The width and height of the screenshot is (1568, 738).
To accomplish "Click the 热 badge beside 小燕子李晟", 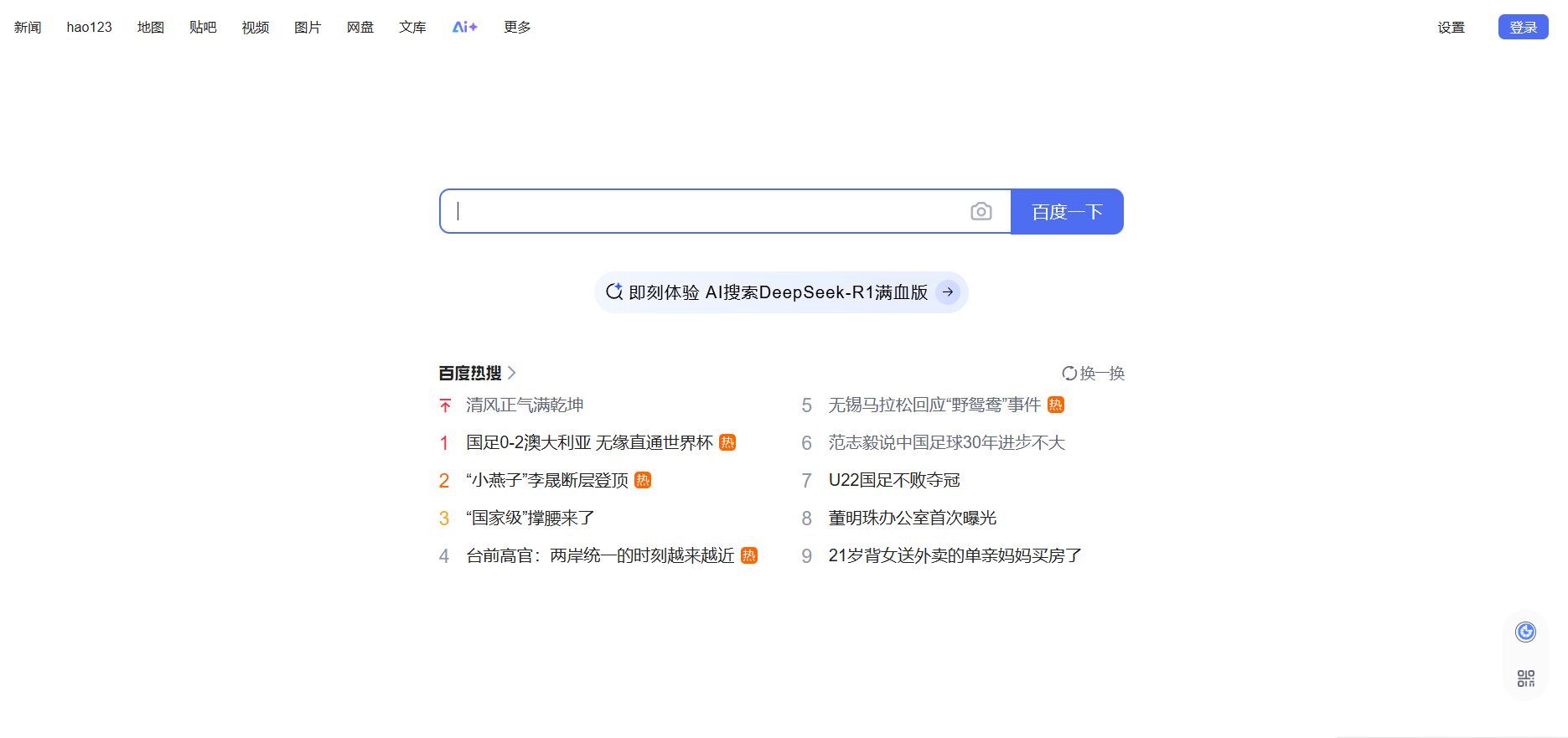I will click(643, 480).
